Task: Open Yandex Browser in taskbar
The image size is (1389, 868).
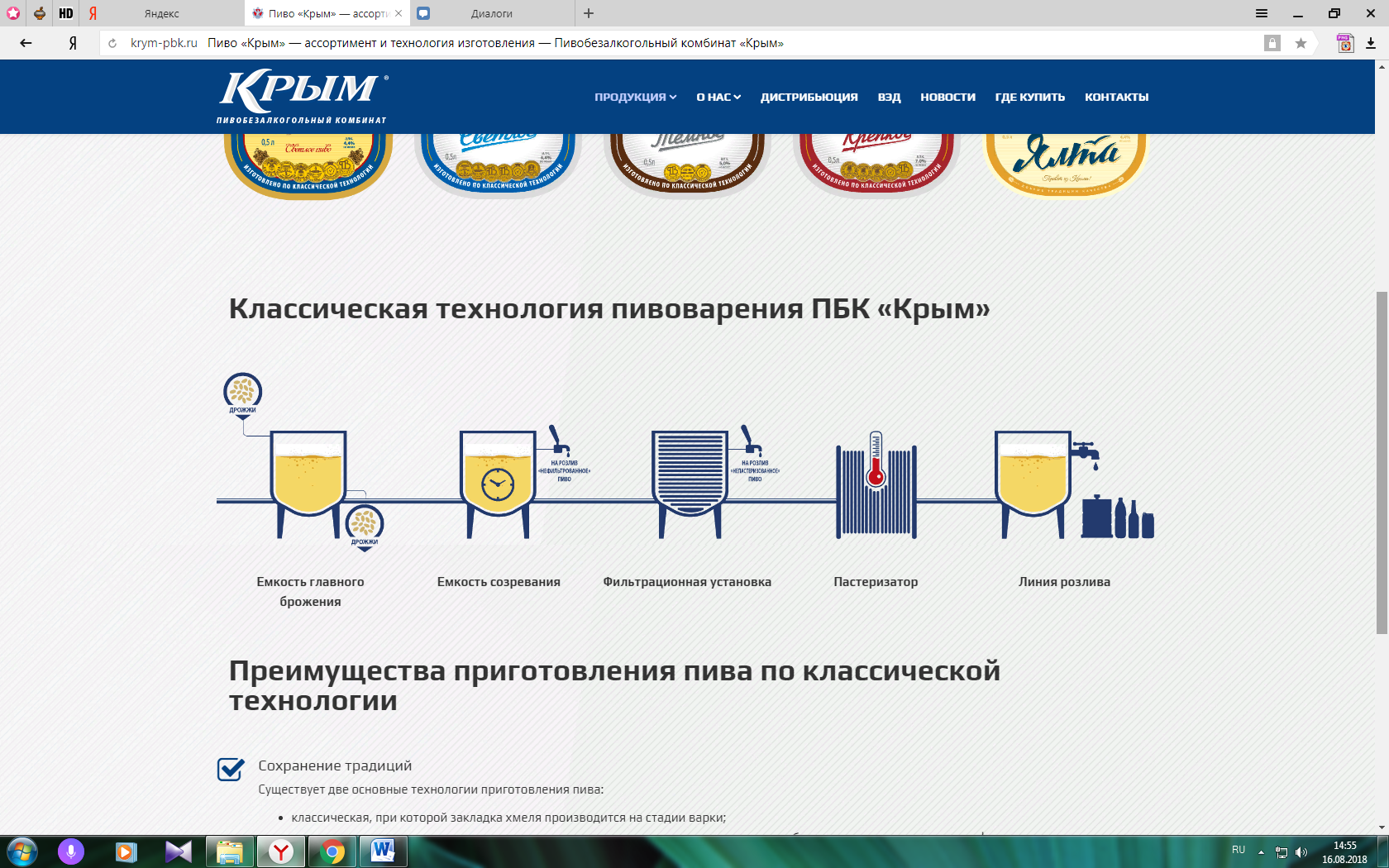Action: 281,851
